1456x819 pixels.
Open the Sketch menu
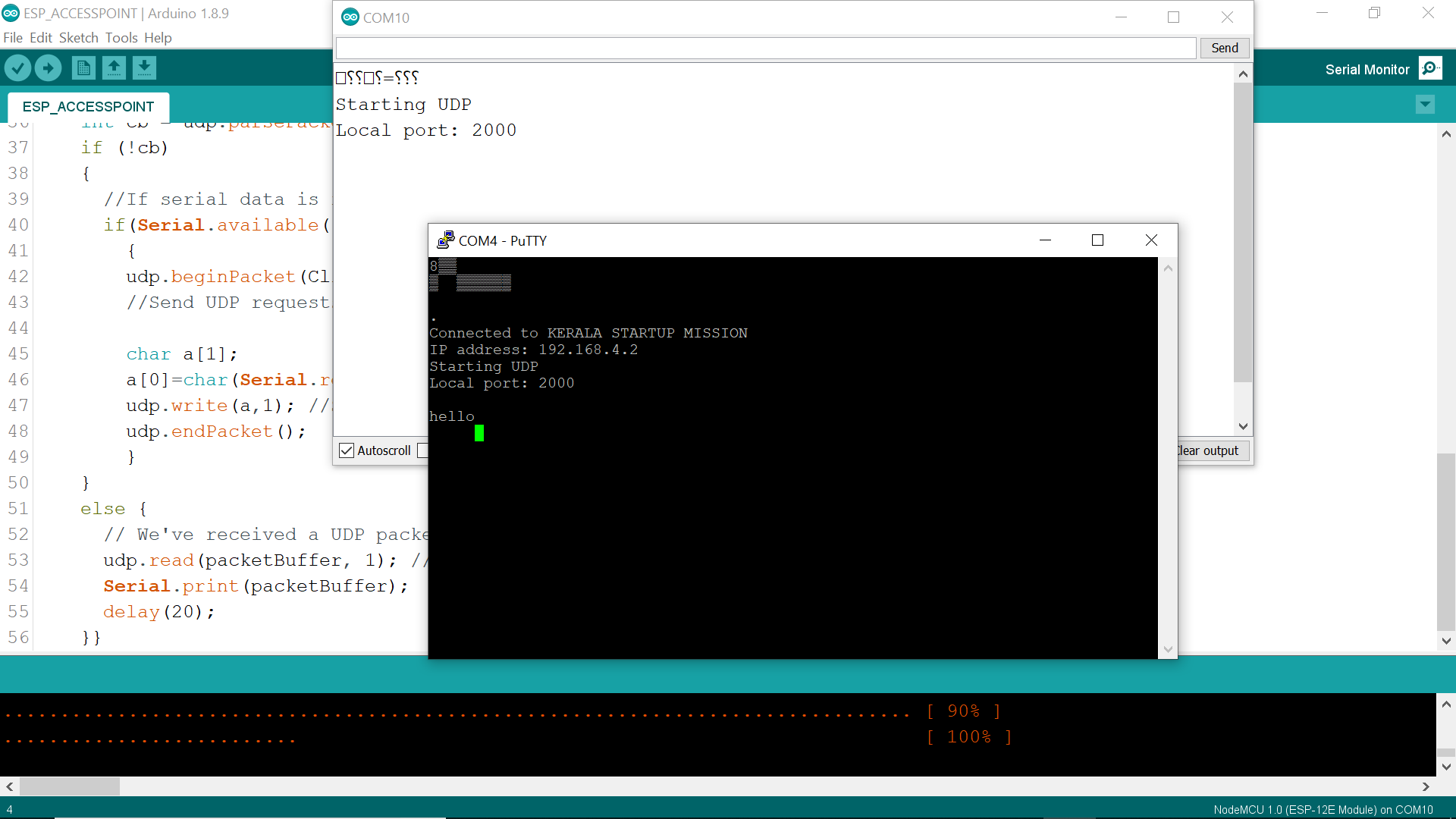(78, 38)
